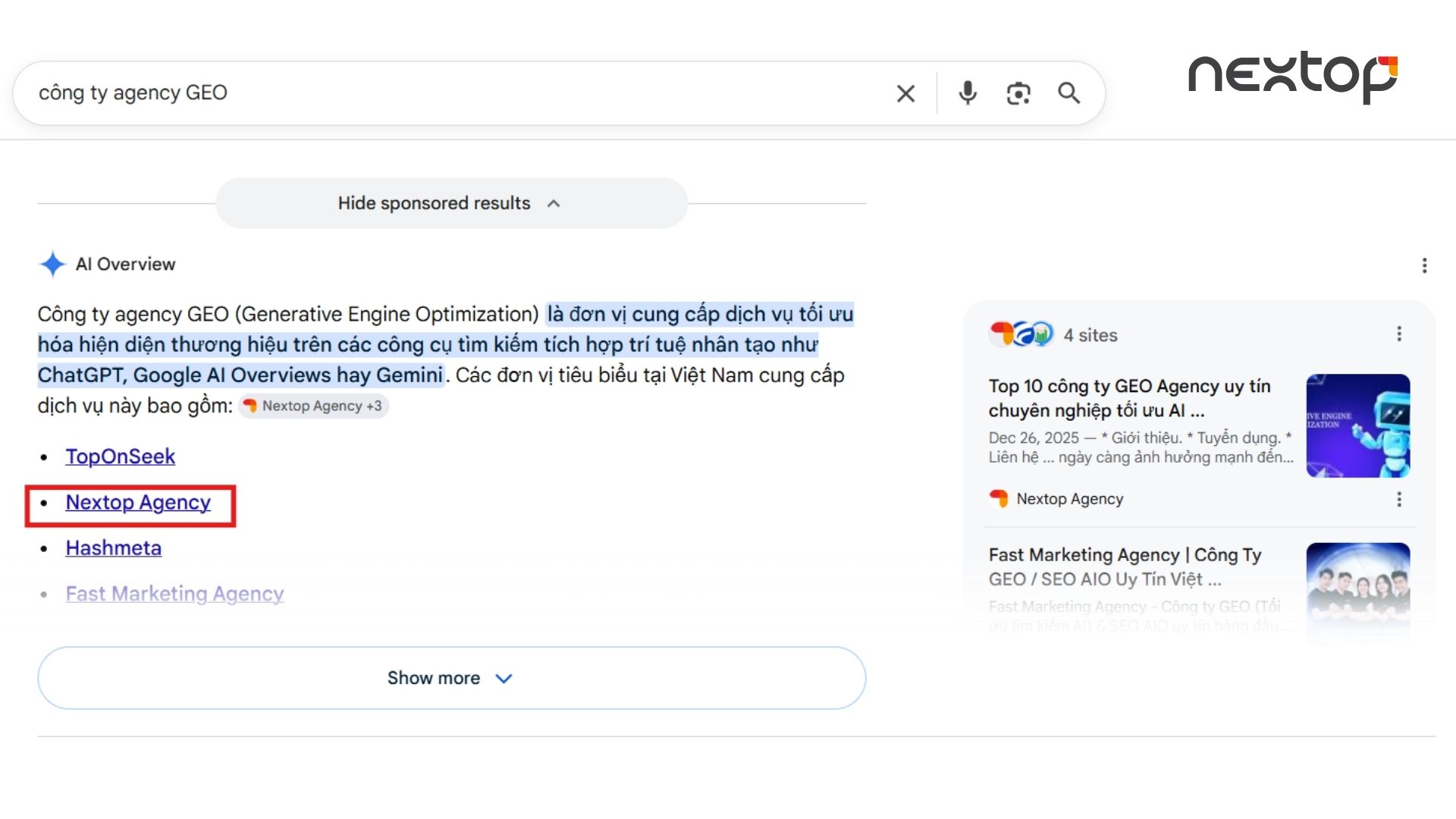Screen dimensions: 1456x819
Task: Click the chevron arrow on Show more button
Action: [504, 678]
